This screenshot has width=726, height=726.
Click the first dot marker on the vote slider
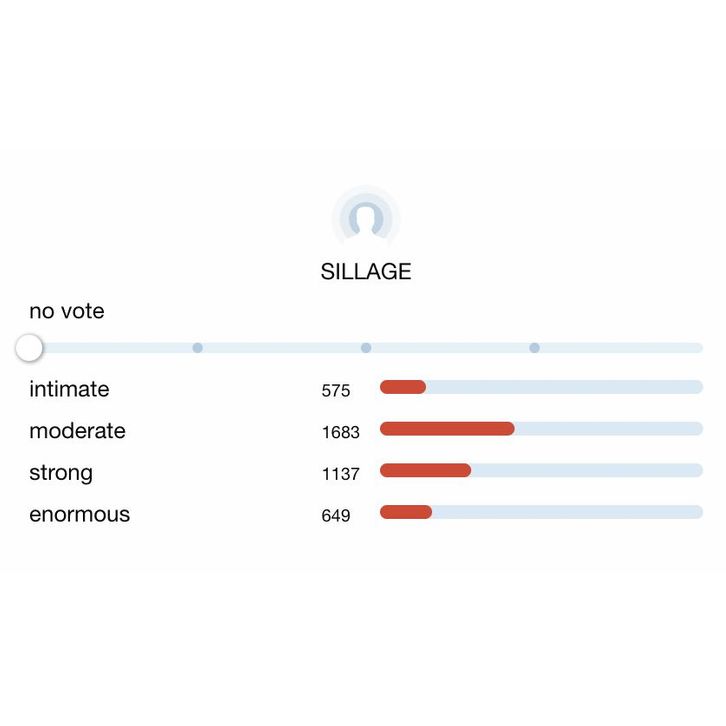point(198,348)
